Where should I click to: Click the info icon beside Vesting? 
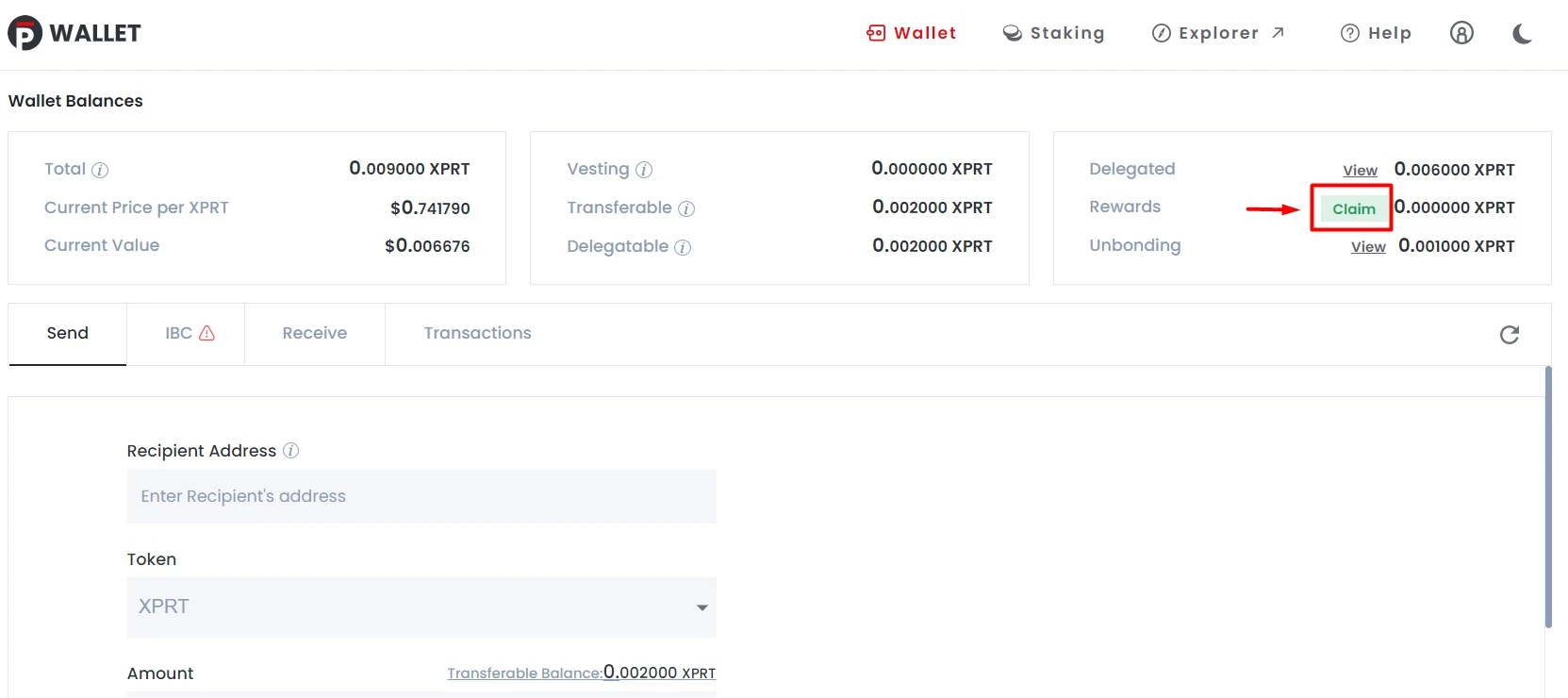(x=644, y=170)
